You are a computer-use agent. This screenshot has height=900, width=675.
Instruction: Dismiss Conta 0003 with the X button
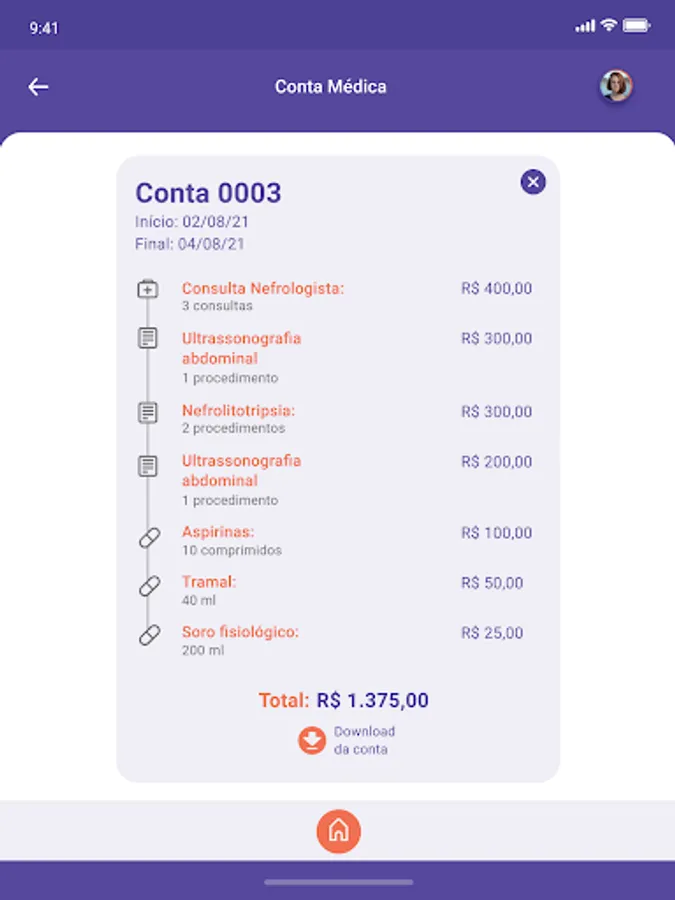[x=532, y=183]
